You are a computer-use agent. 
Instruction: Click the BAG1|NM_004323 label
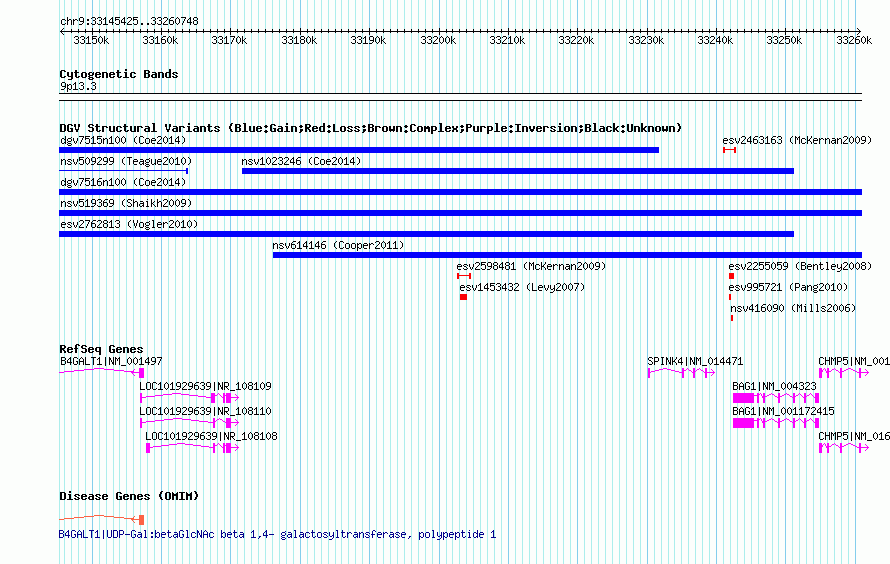(x=775, y=386)
